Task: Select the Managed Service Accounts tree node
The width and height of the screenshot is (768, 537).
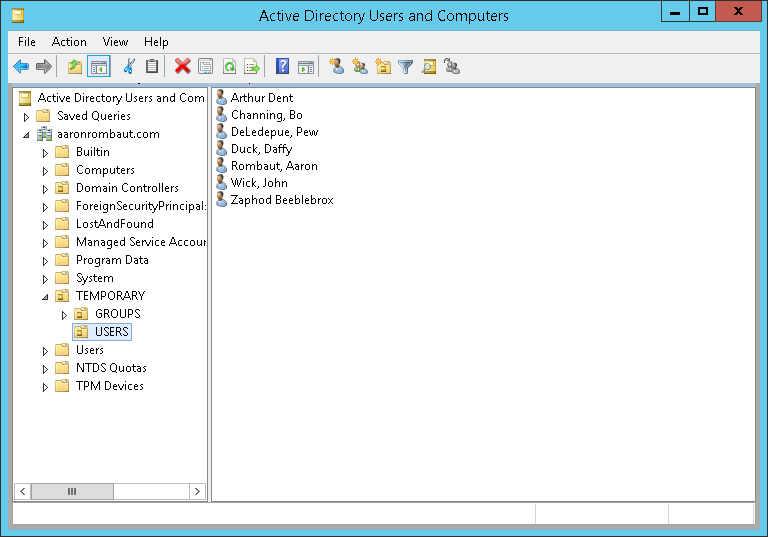Action: coord(141,242)
